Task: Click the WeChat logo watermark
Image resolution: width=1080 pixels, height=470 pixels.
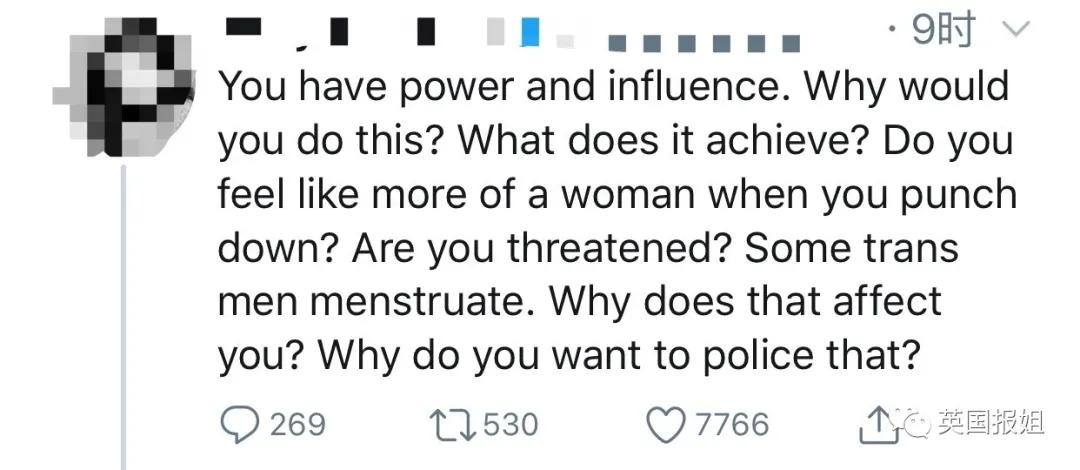Action: point(914,423)
